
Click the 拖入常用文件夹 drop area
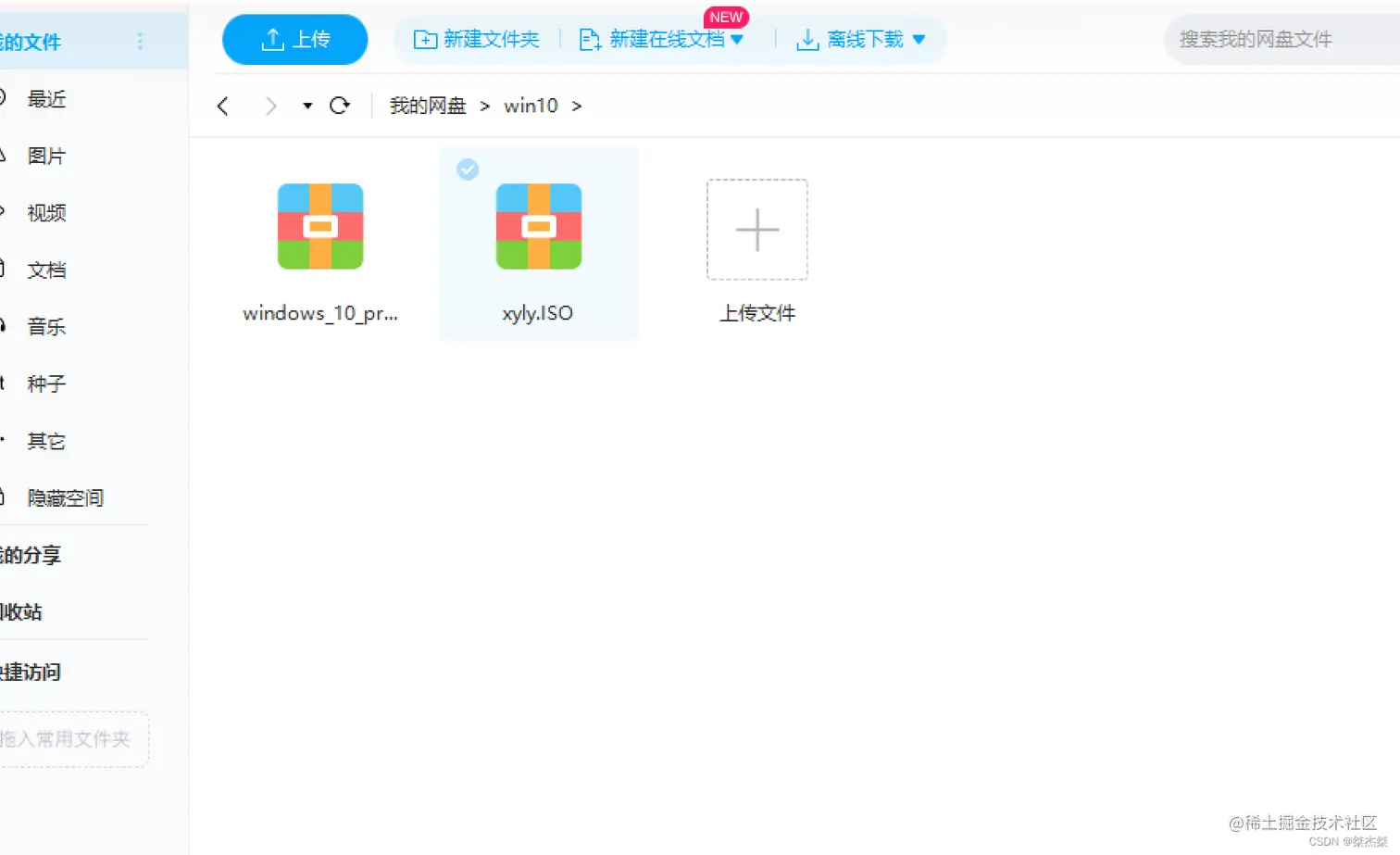(x=74, y=739)
